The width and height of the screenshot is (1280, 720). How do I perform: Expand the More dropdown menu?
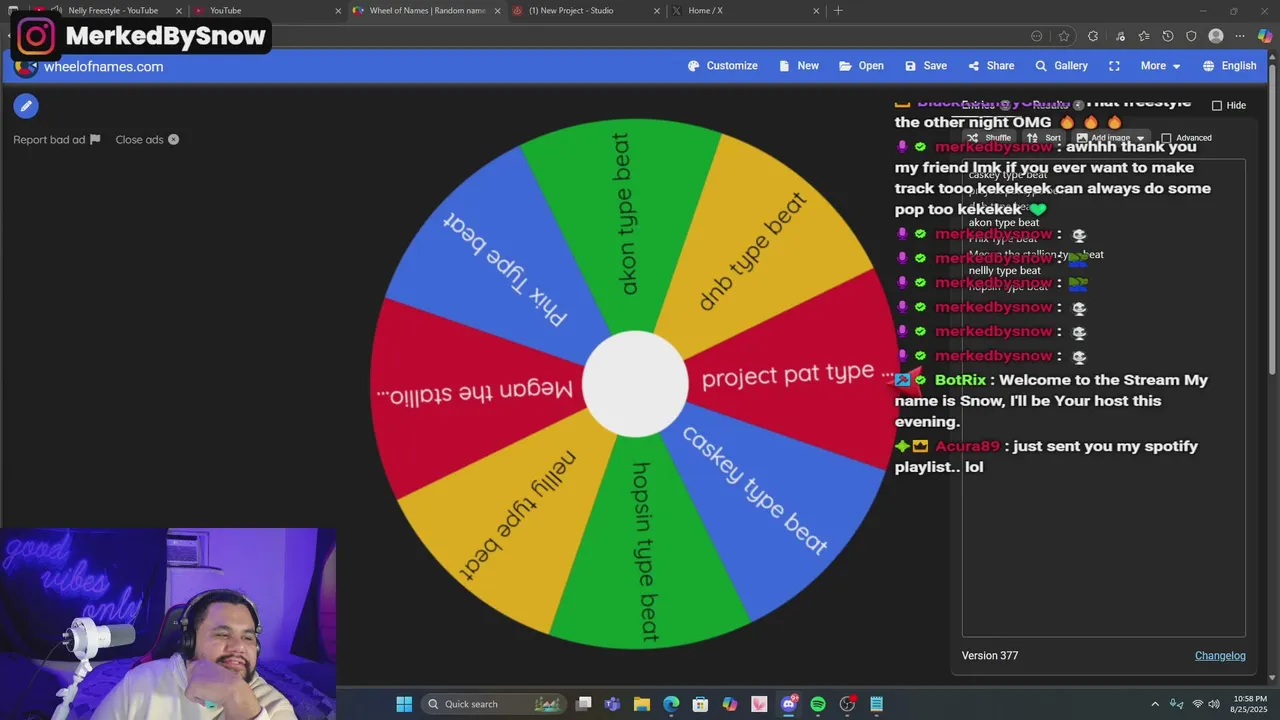tap(1160, 66)
